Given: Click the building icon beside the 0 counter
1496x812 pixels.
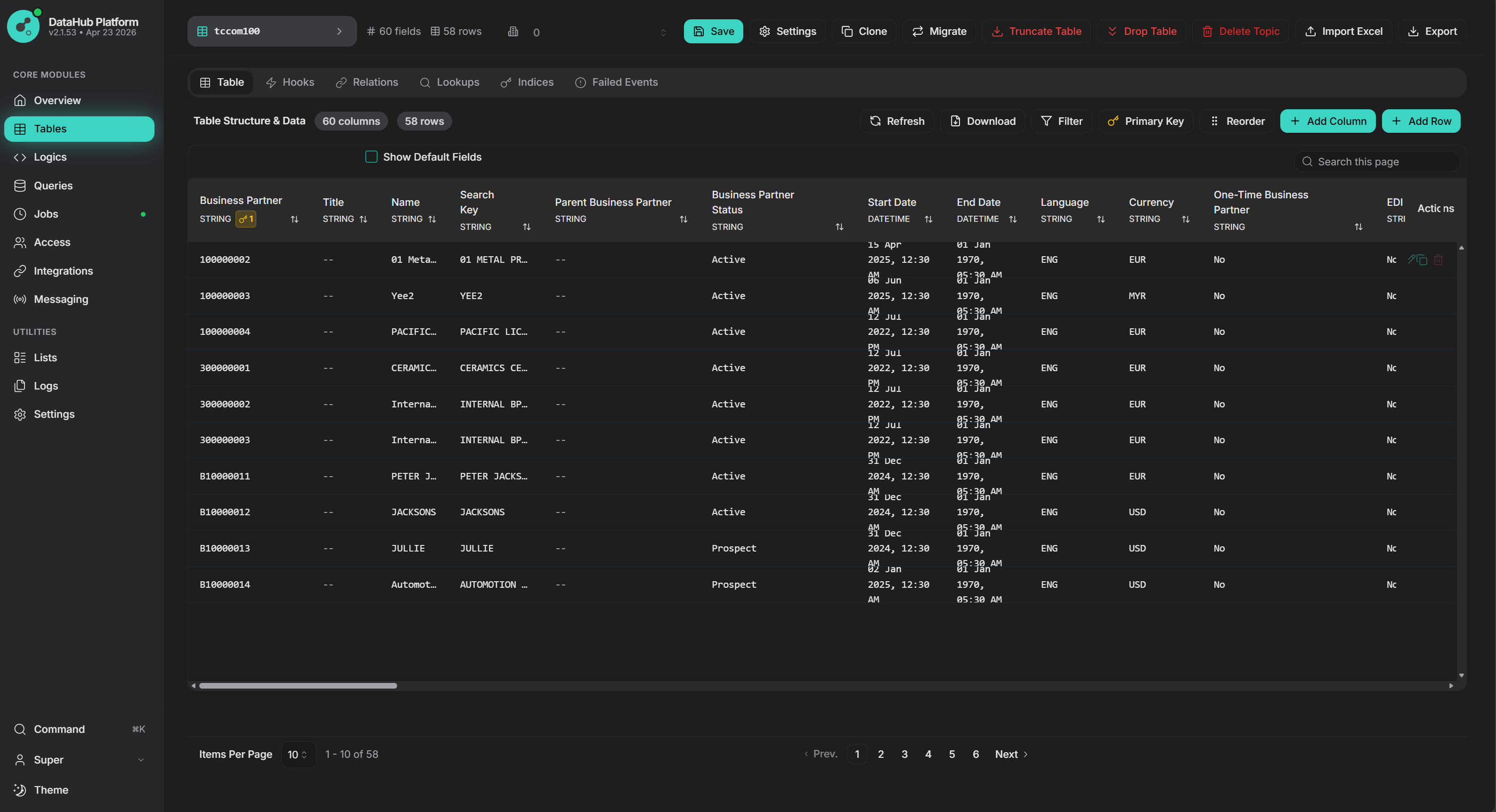Looking at the screenshot, I should point(513,32).
